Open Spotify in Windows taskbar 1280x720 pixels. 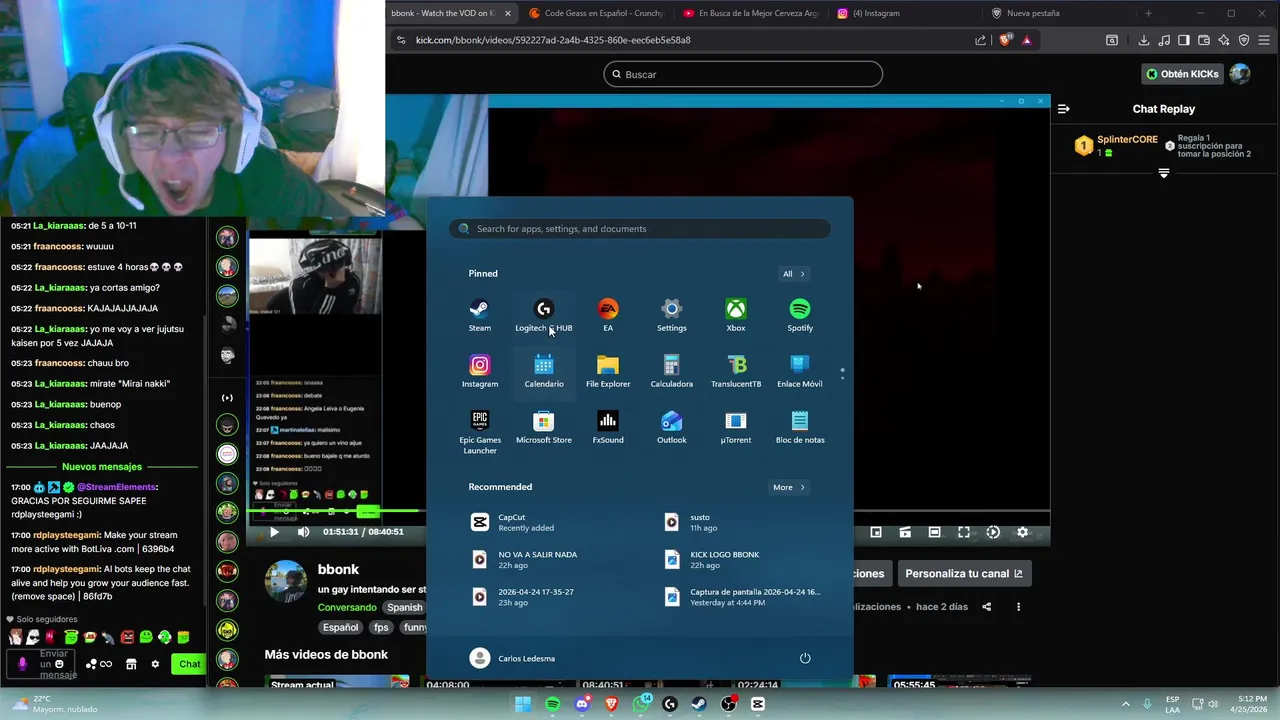click(553, 704)
